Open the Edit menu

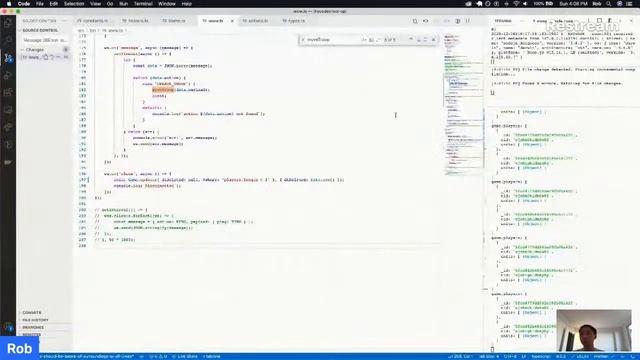point(53,4)
